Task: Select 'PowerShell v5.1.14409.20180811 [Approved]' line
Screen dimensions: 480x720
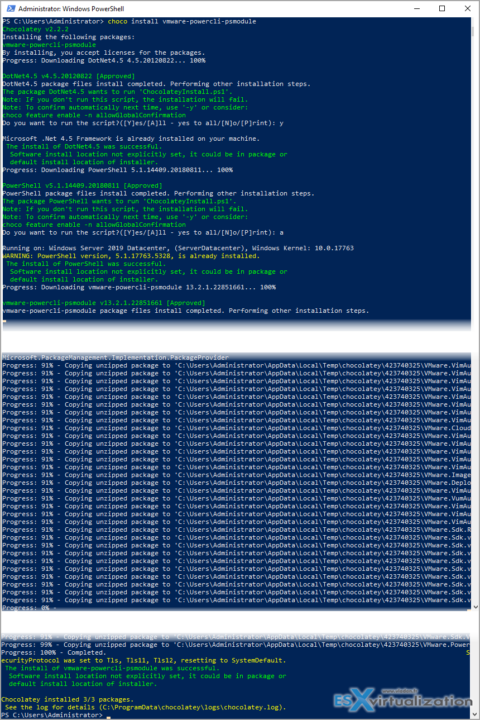Action: pyautogui.click(x=82, y=186)
